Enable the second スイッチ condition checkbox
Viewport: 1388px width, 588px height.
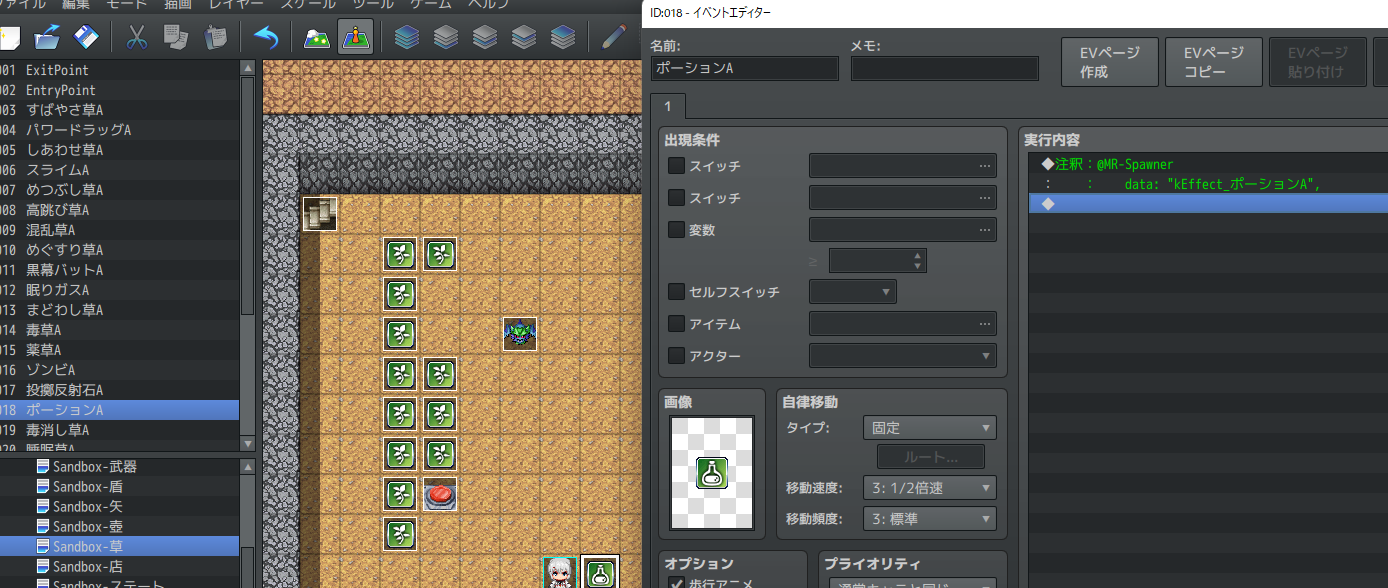pyautogui.click(x=677, y=198)
